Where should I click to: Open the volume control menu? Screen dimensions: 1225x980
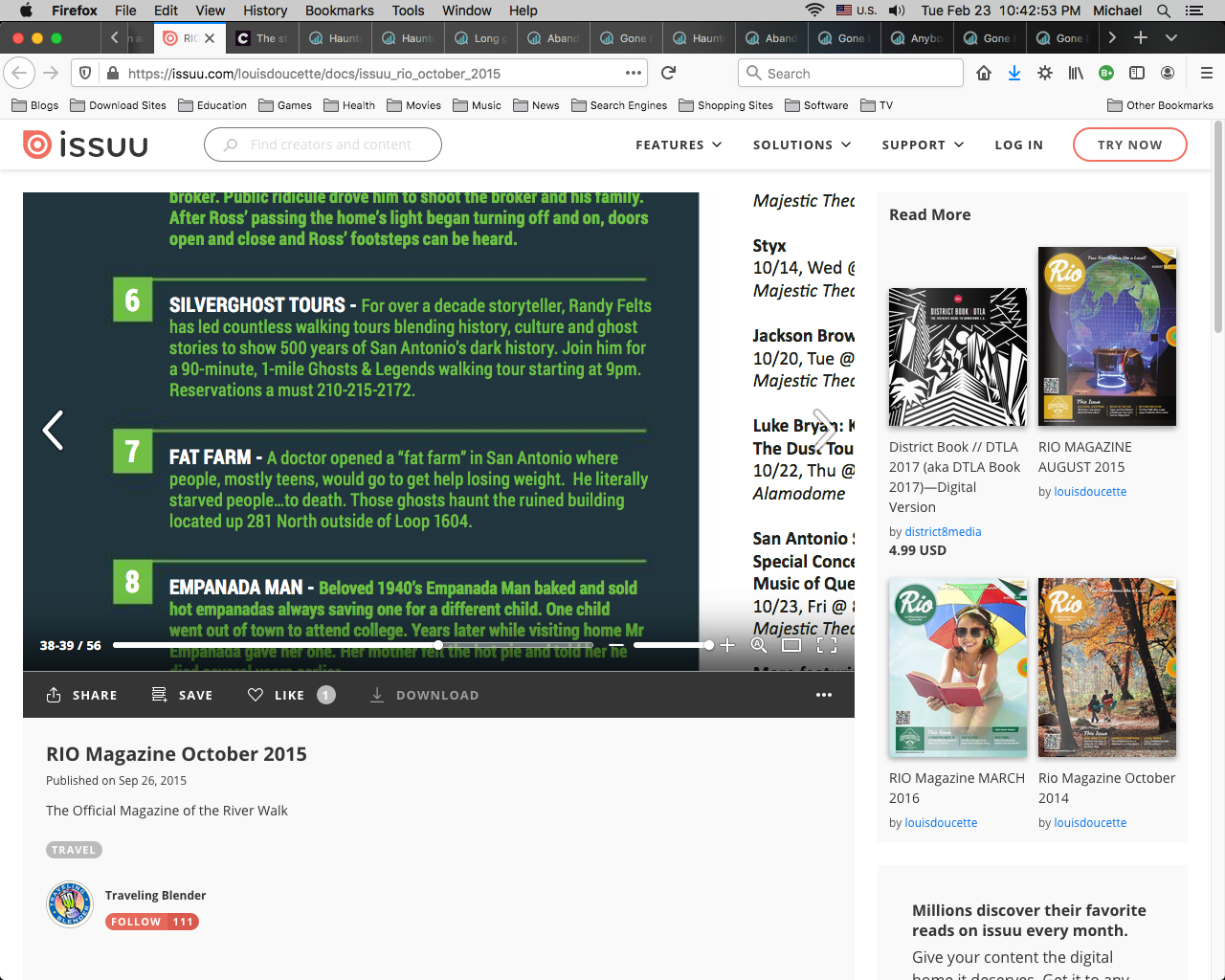click(x=897, y=11)
